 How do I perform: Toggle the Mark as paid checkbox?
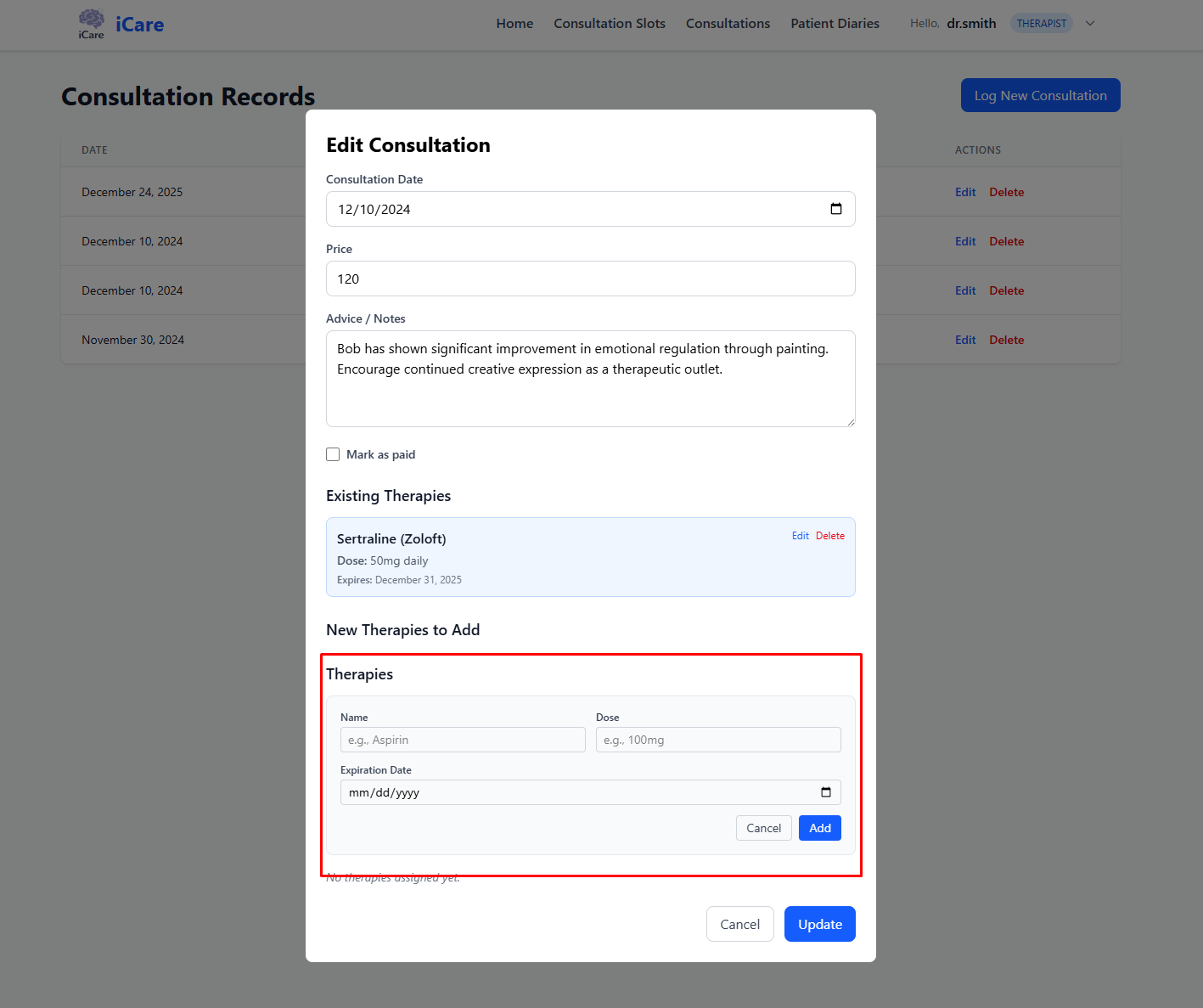333,454
